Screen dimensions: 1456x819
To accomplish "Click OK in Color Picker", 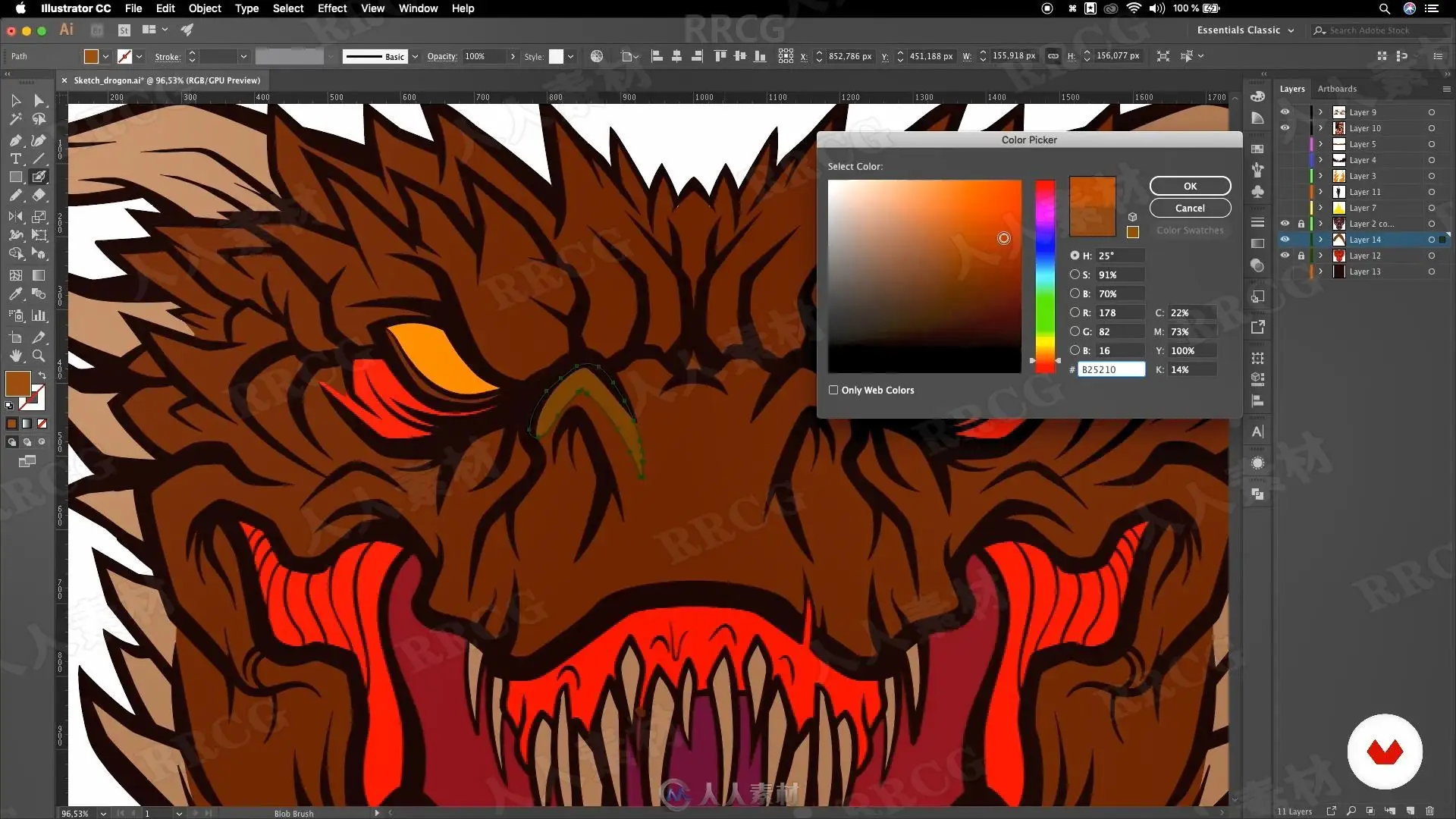I will point(1190,186).
